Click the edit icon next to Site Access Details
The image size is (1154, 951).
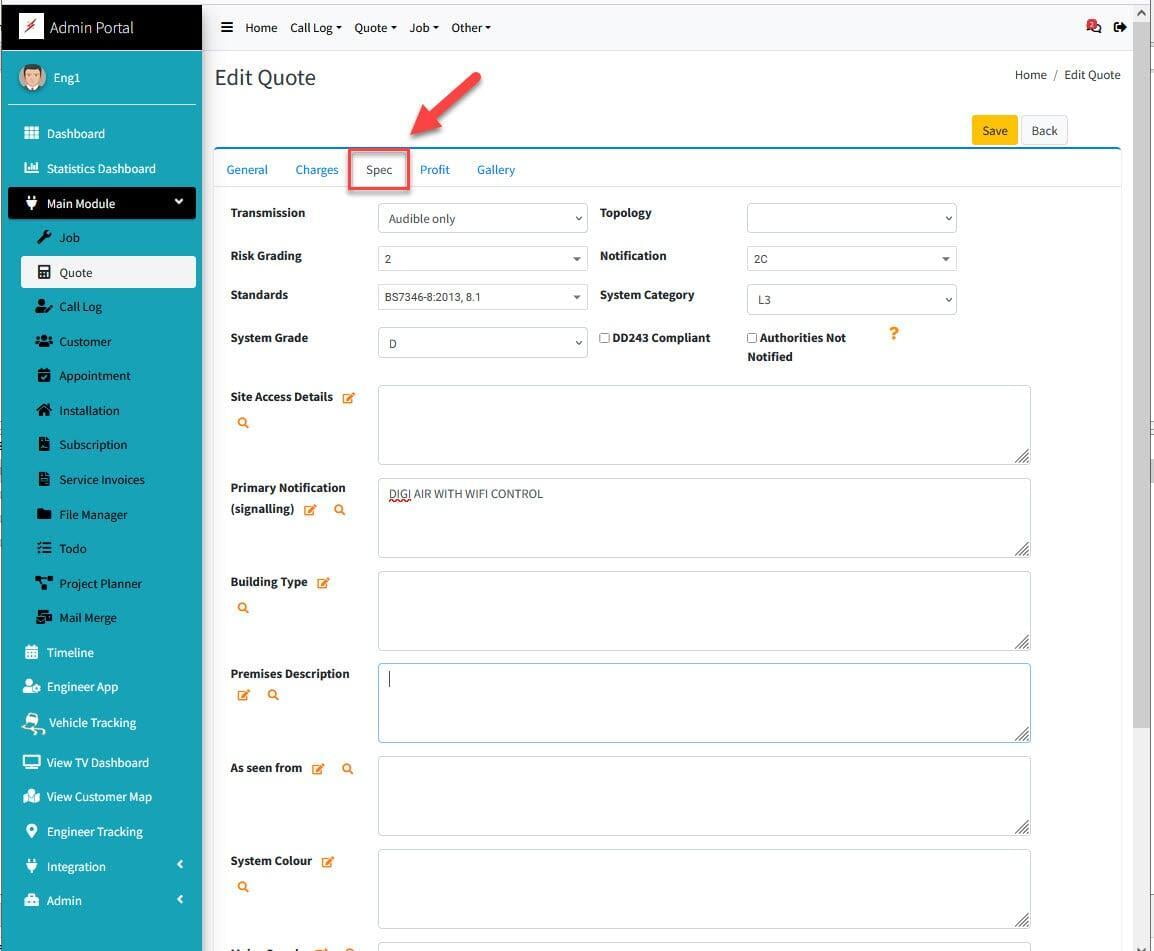click(x=349, y=398)
